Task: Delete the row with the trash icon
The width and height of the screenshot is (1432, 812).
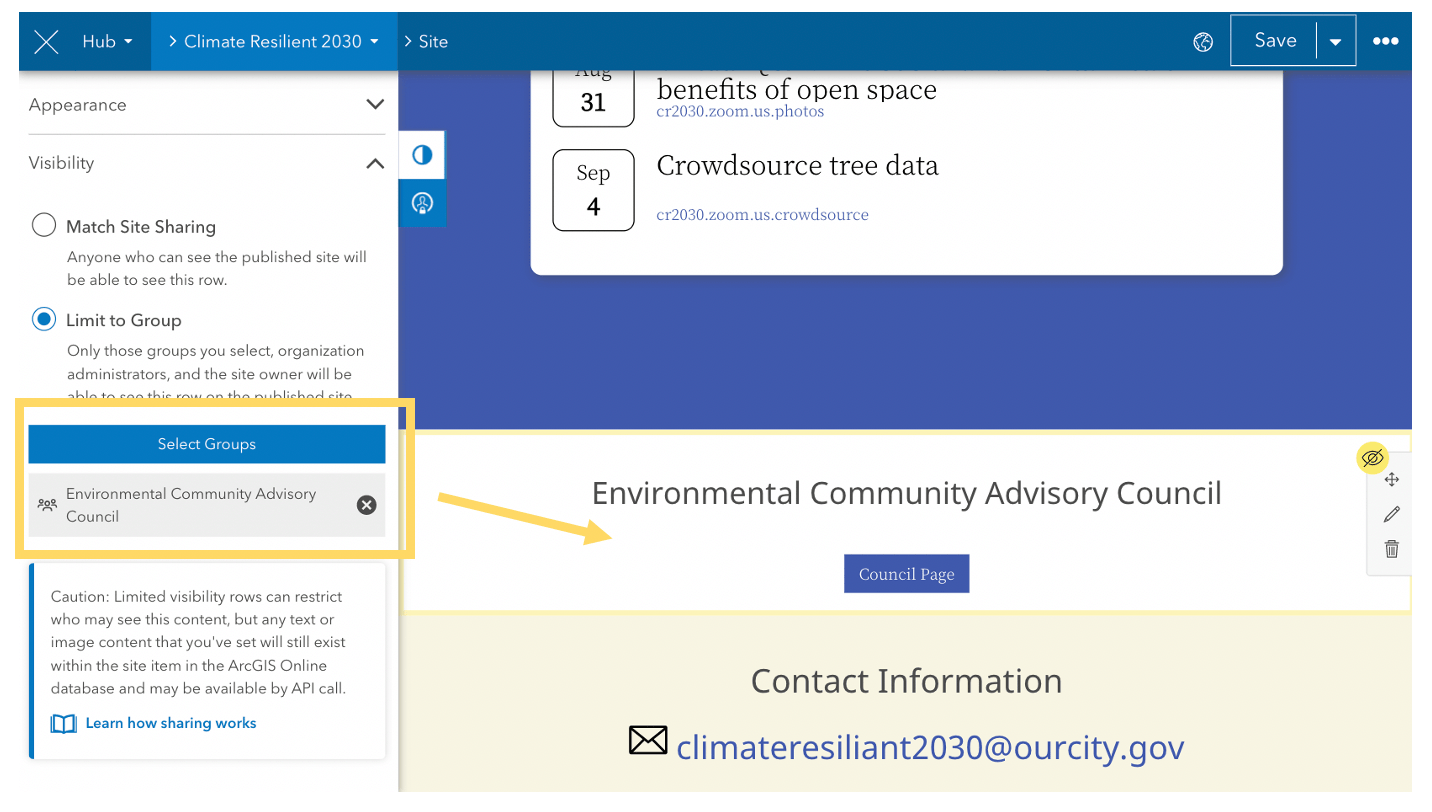Action: click(1391, 548)
